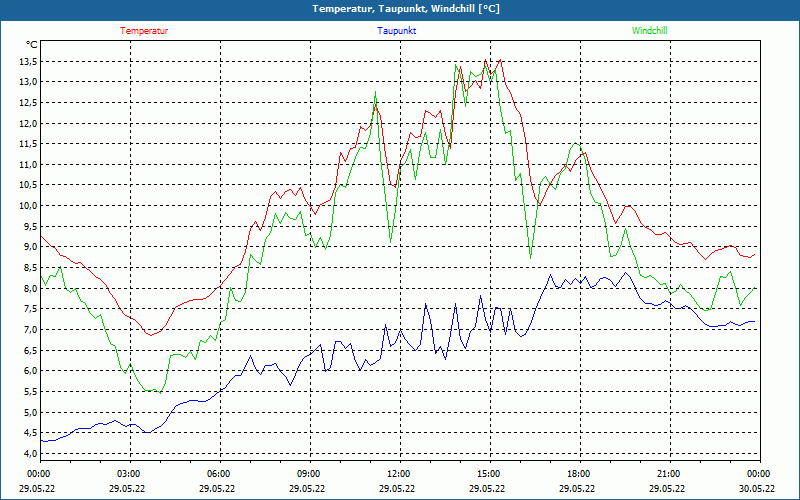
Task: Click the 7,0 value on the y-axis
Action: pyautogui.click(x=30, y=330)
